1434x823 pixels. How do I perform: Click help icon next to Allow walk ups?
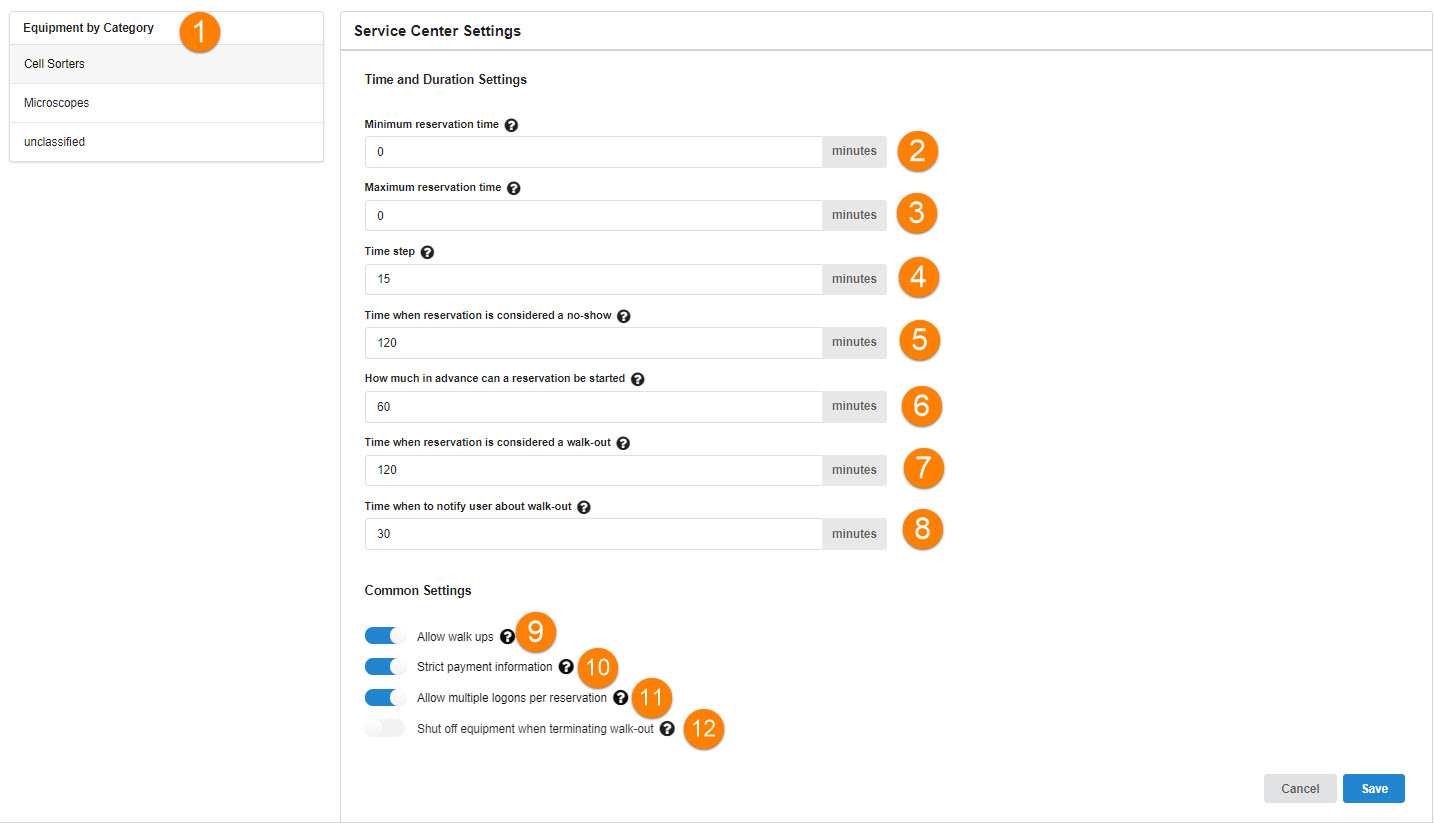(x=507, y=637)
